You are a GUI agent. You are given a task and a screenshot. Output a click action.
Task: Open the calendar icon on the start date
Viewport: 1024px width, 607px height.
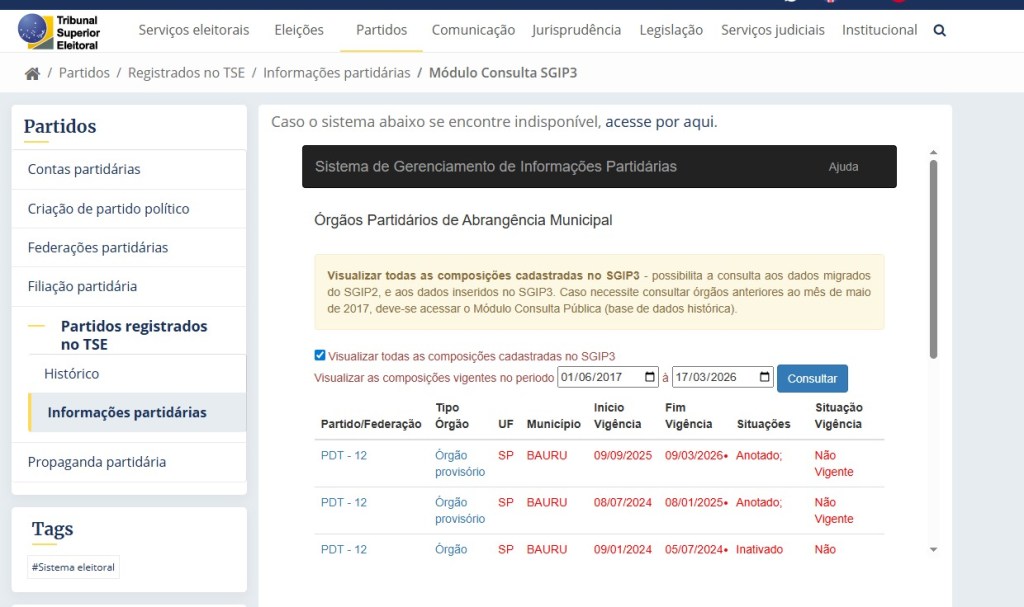(650, 378)
